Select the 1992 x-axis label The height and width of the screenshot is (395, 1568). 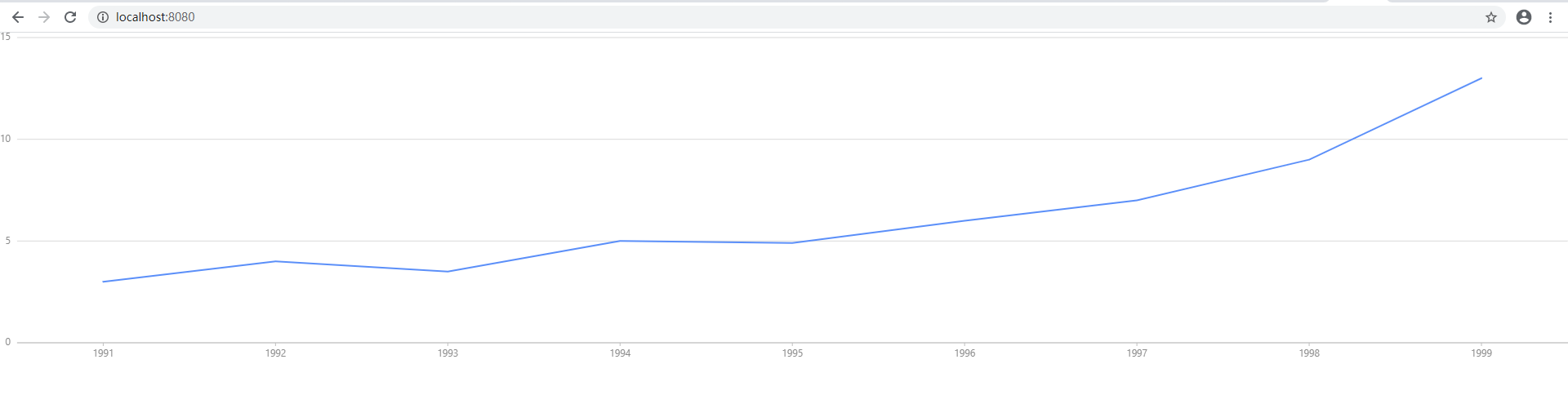(x=276, y=353)
